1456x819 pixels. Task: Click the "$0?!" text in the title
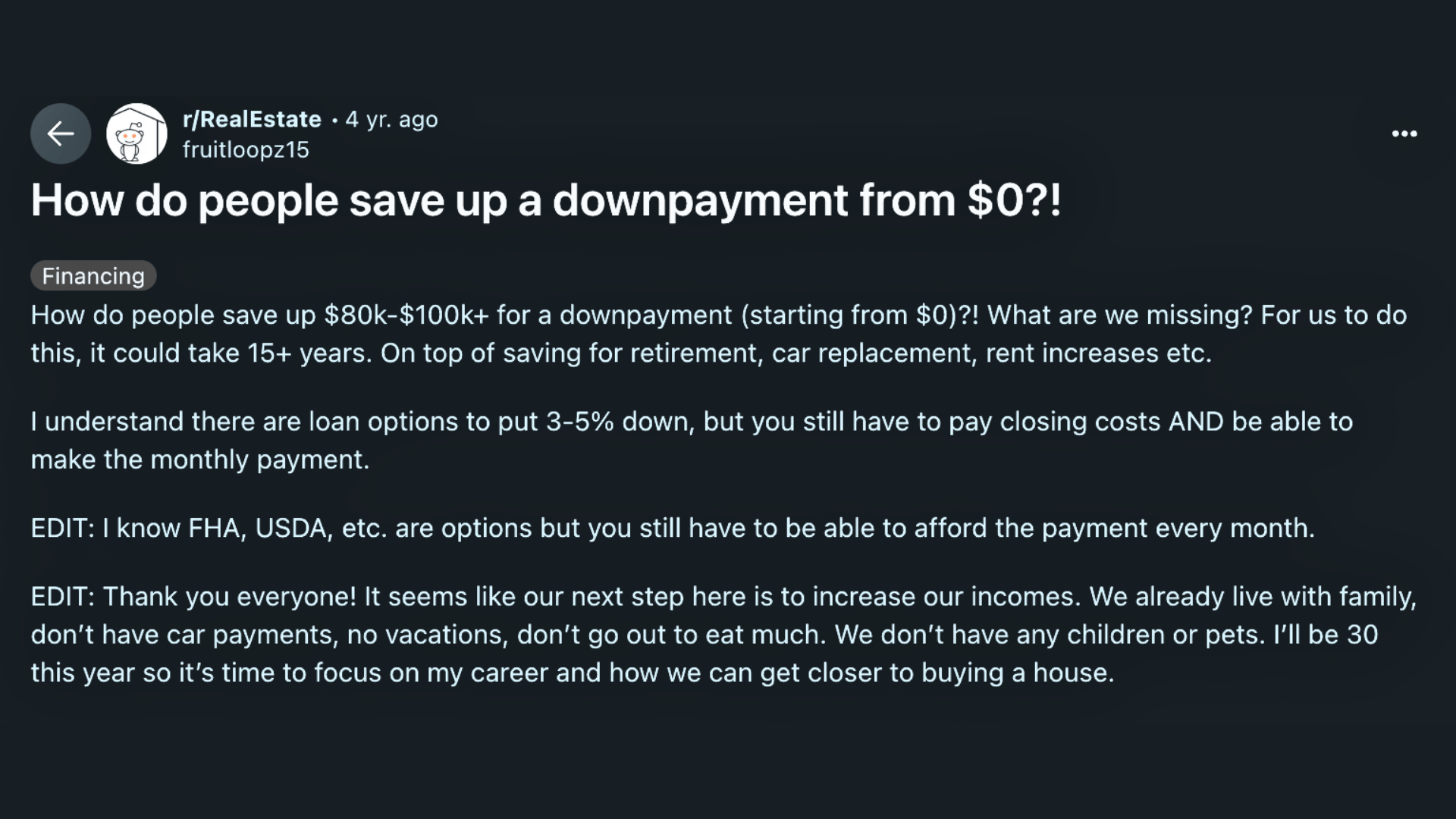pyautogui.click(x=1014, y=201)
